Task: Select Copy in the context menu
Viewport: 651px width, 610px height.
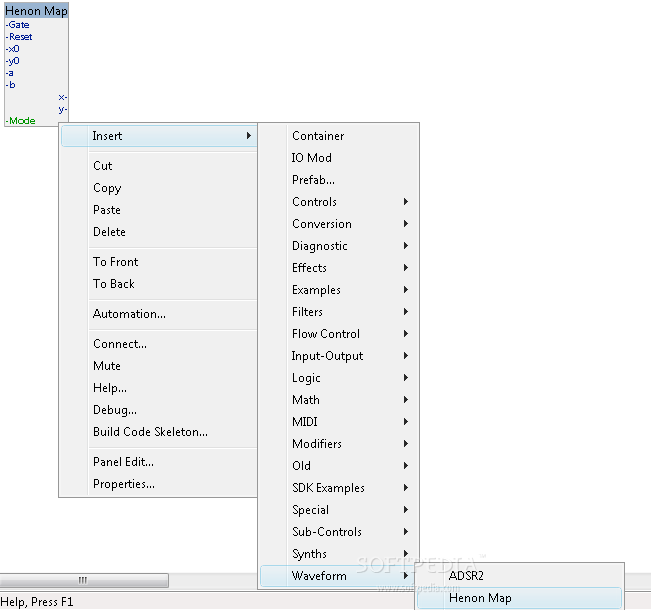Action: click(x=159, y=188)
